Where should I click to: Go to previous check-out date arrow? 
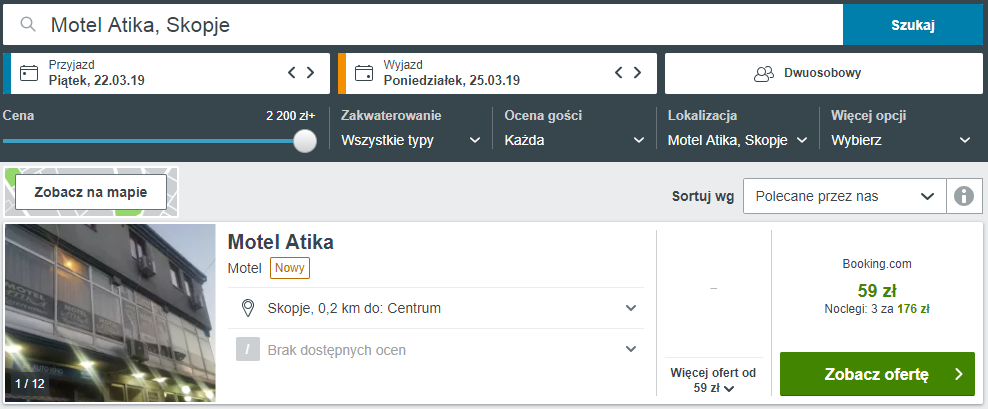619,72
